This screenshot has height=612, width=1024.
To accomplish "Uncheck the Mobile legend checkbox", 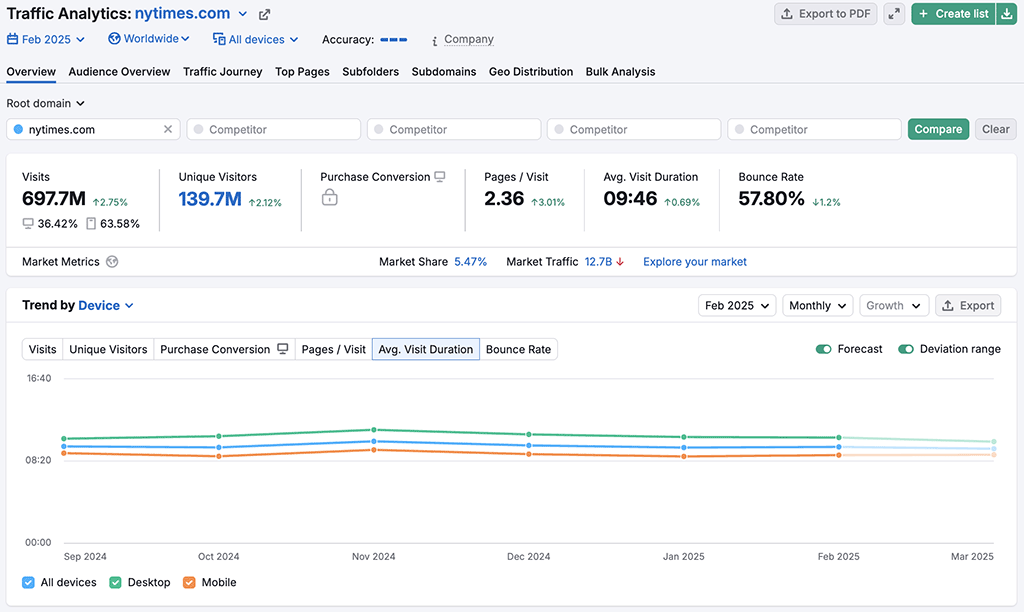I will [189, 583].
